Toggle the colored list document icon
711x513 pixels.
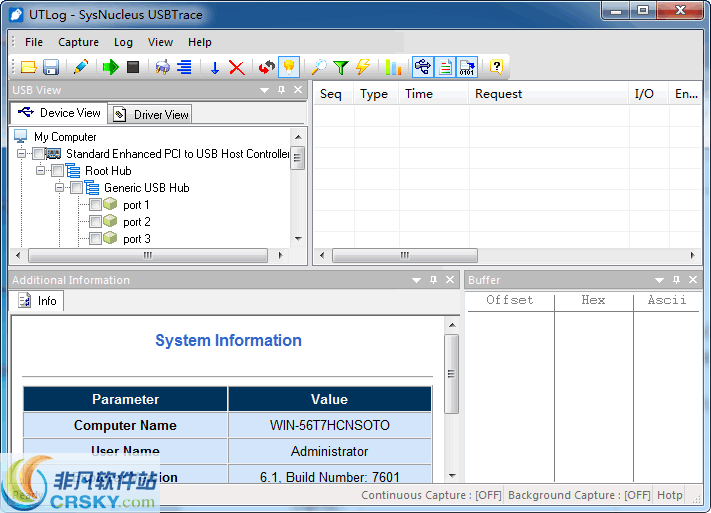(445, 67)
